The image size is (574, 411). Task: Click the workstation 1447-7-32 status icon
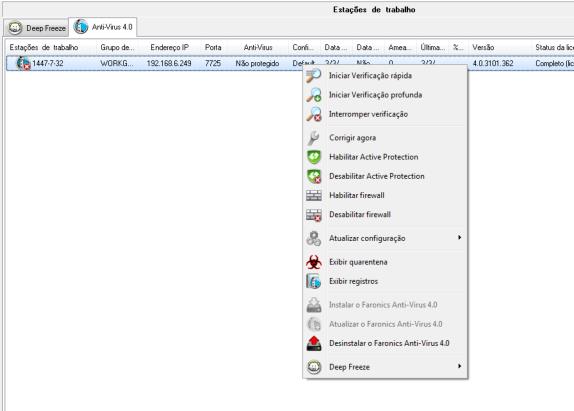tap(23, 63)
